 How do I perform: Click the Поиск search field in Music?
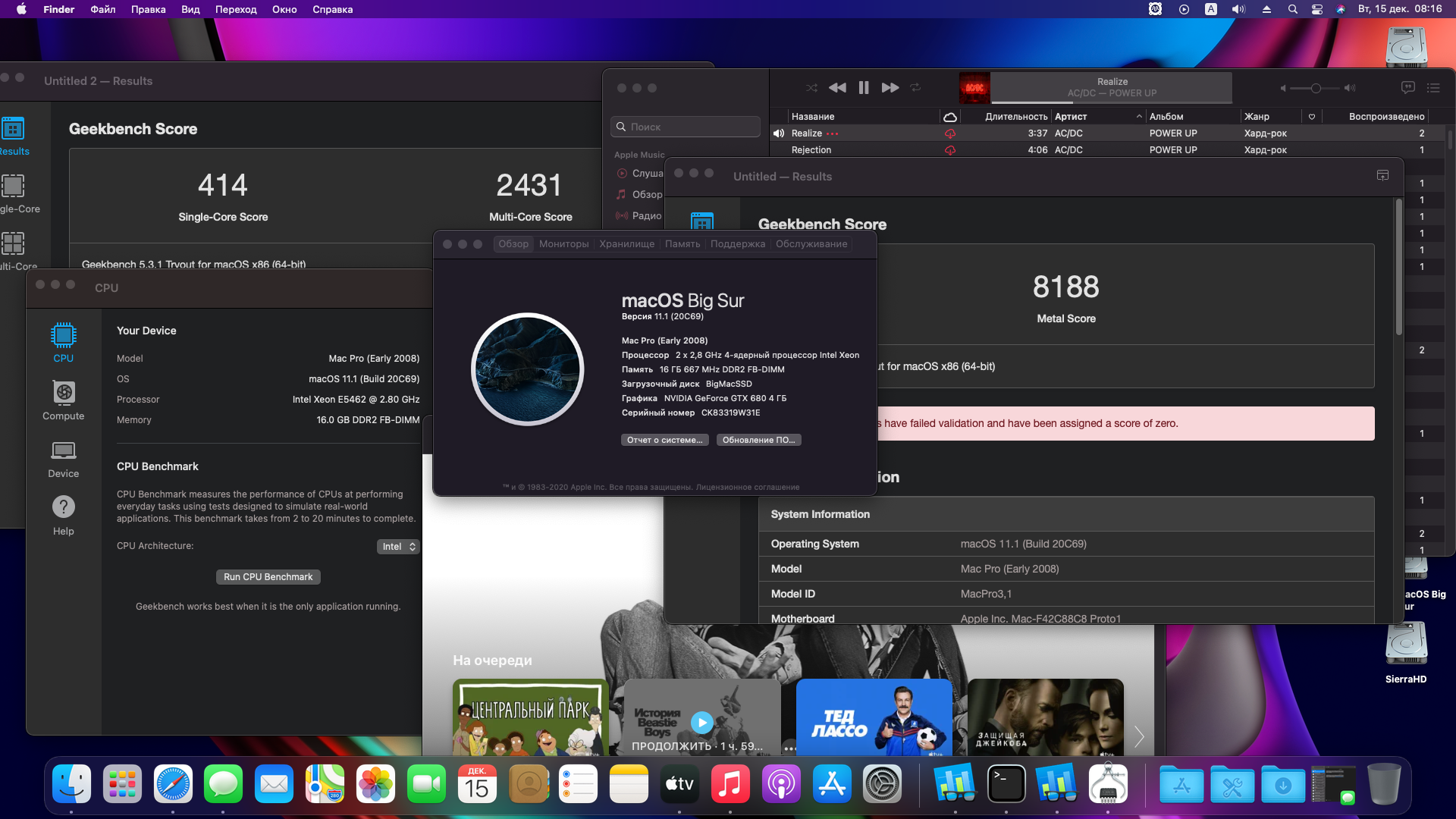click(686, 127)
